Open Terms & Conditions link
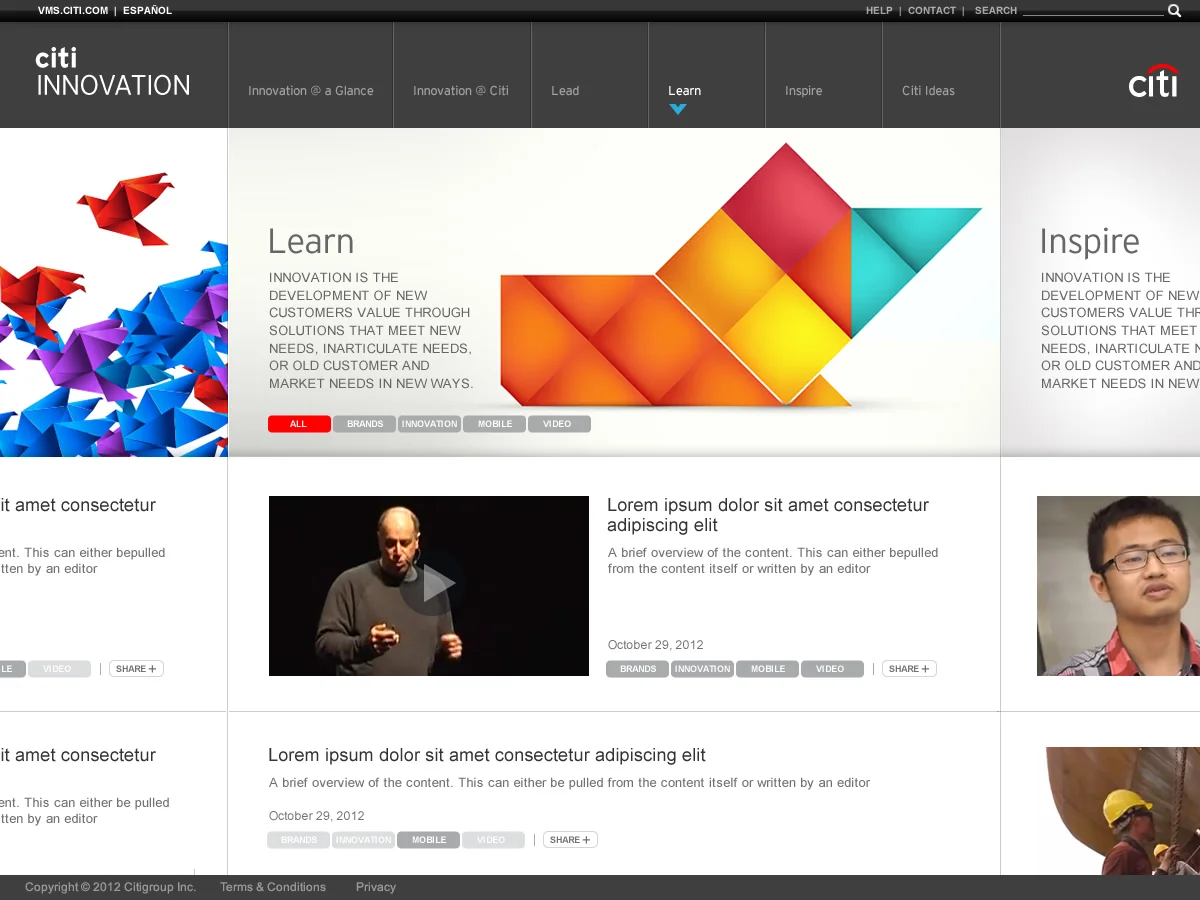The image size is (1200, 900). 273,887
